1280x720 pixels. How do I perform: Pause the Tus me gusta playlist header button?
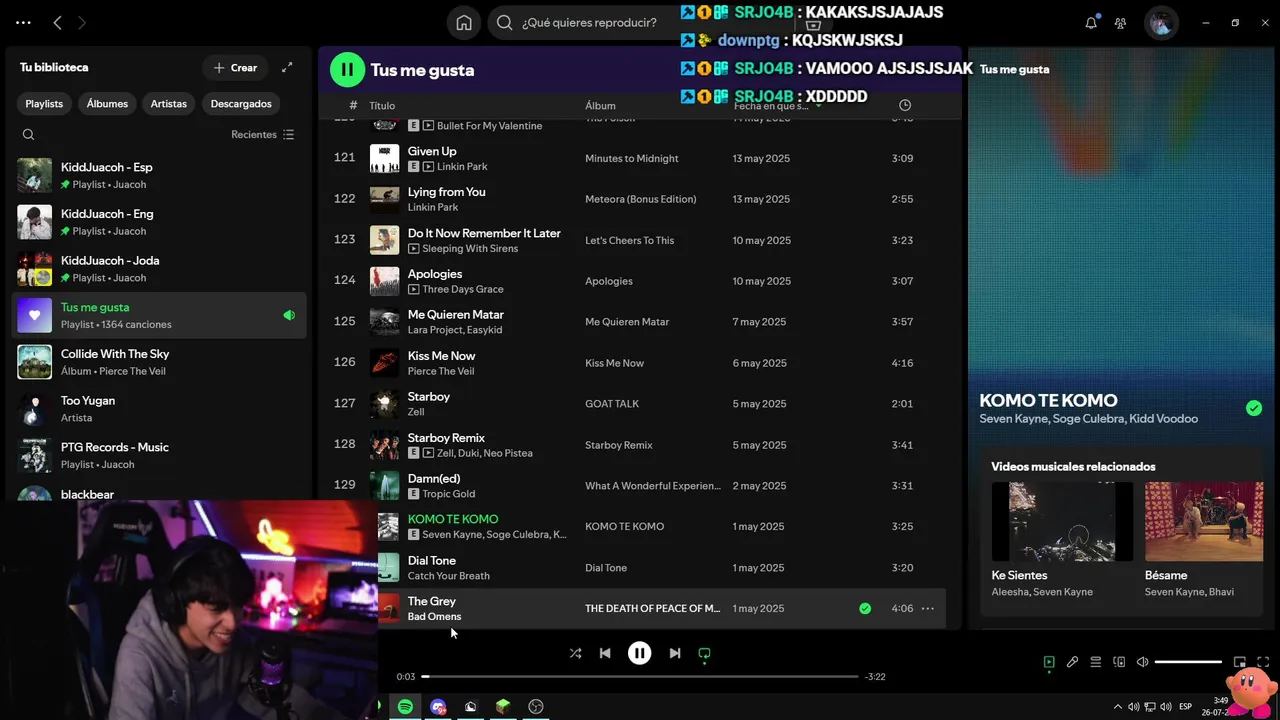tap(347, 69)
